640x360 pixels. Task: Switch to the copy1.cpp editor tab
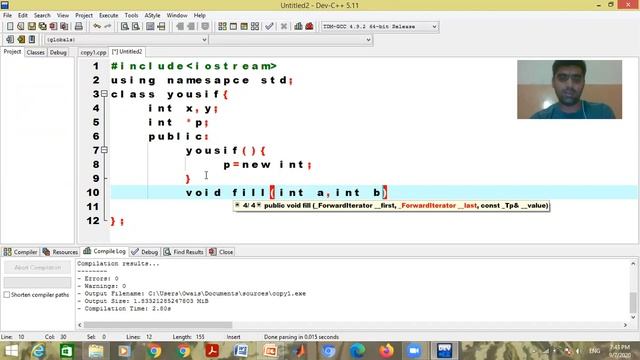(x=93, y=52)
